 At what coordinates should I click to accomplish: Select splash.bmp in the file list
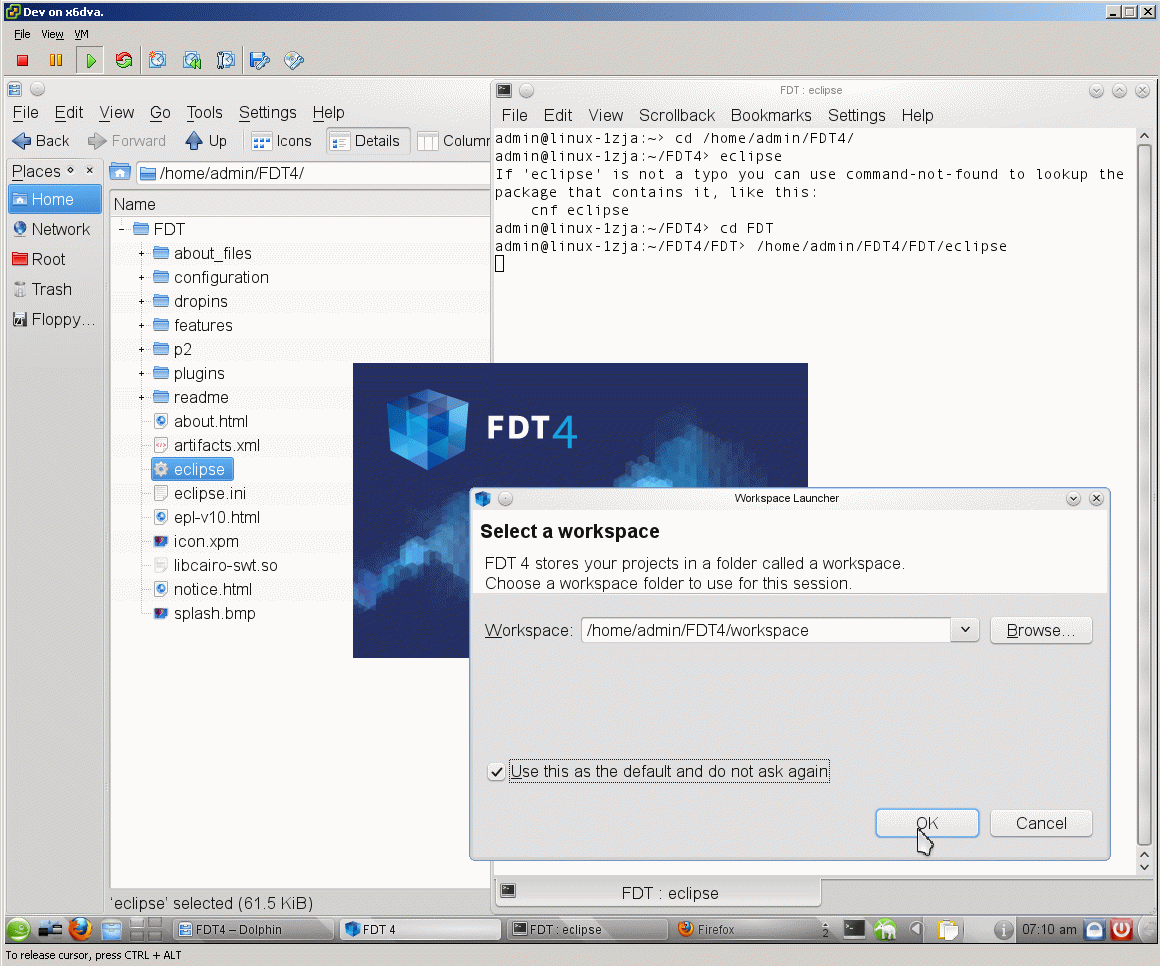pos(205,613)
